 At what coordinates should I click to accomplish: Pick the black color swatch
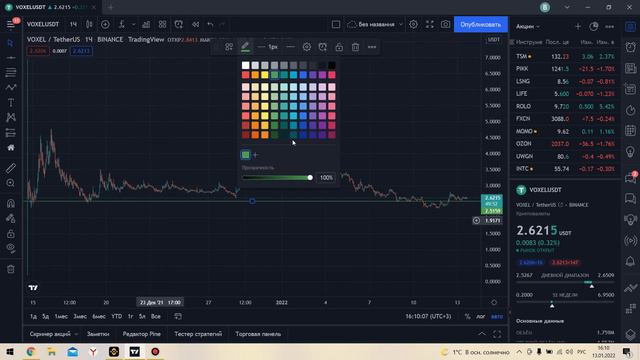tap(332, 65)
